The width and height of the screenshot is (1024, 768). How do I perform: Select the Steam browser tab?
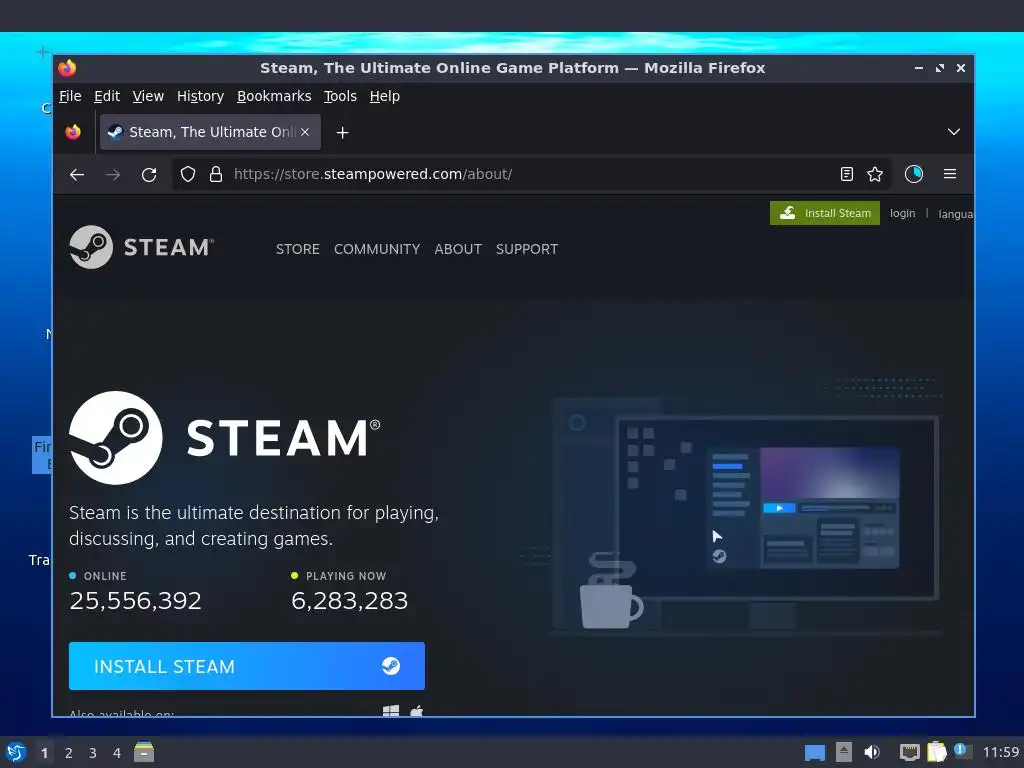coord(210,132)
